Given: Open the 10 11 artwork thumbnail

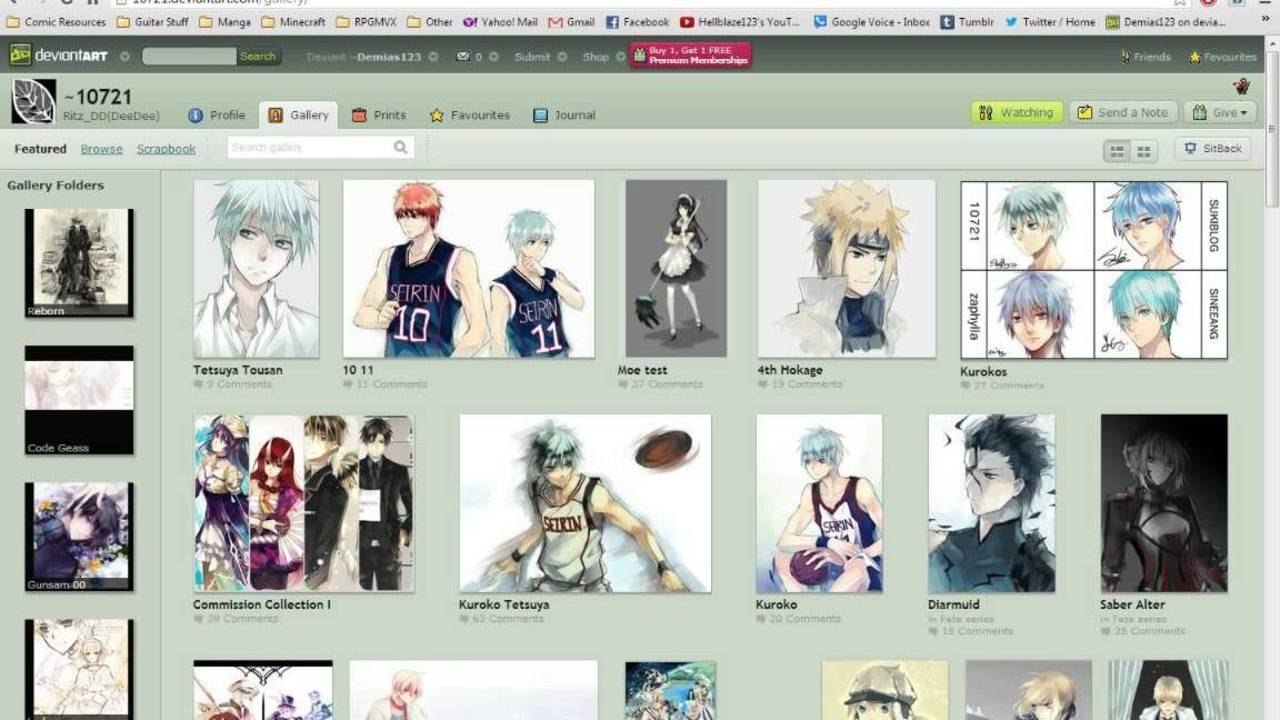Looking at the screenshot, I should [469, 268].
